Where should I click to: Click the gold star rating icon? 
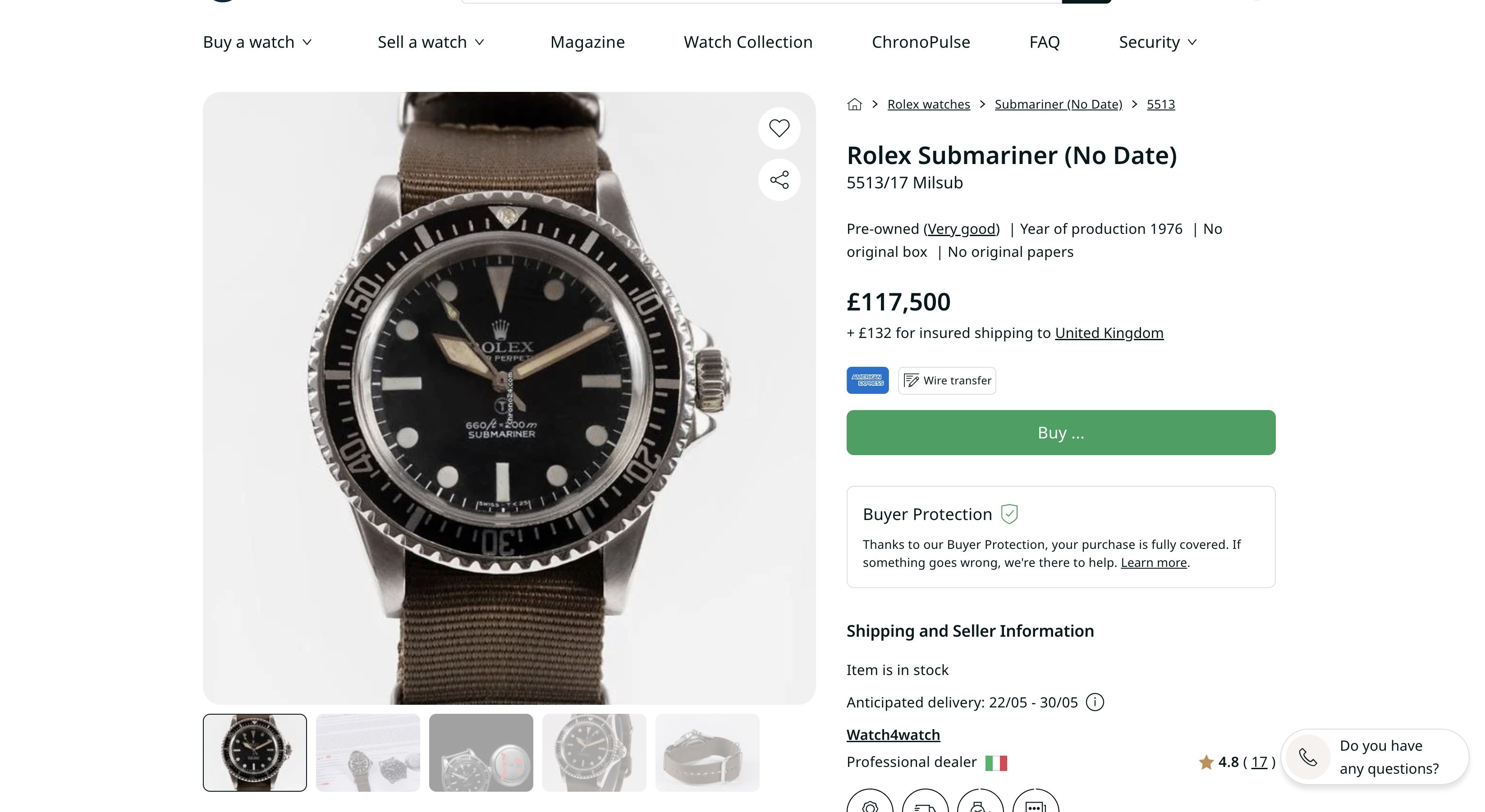coord(1206,762)
